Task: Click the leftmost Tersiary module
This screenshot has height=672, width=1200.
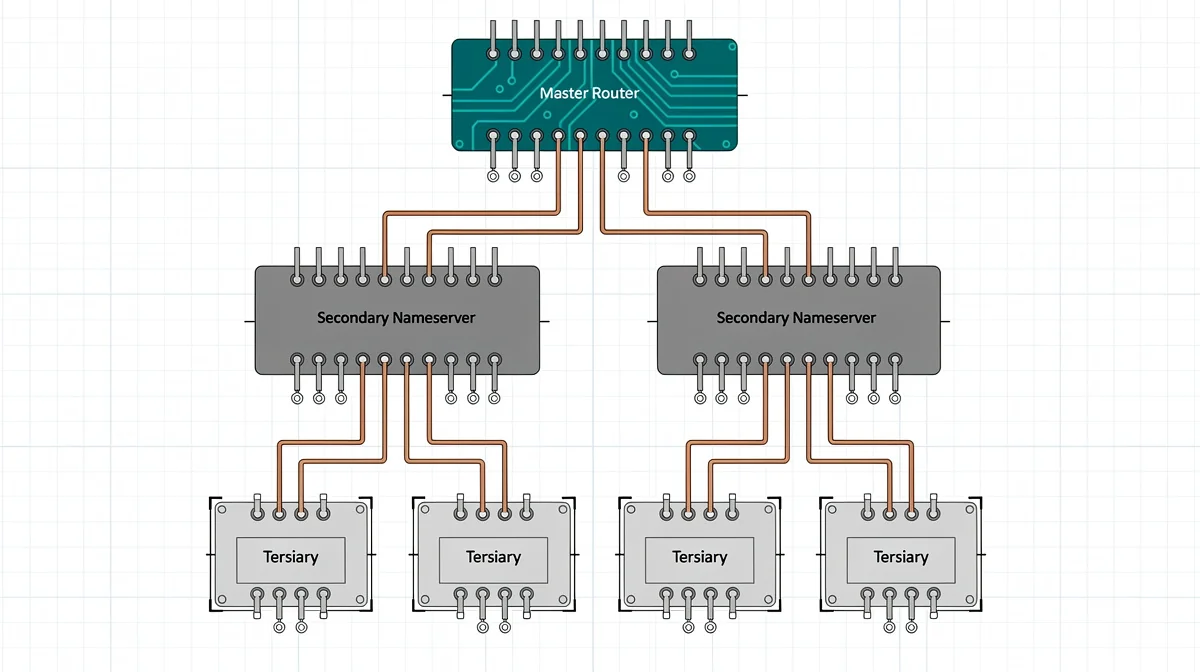Action: point(290,557)
